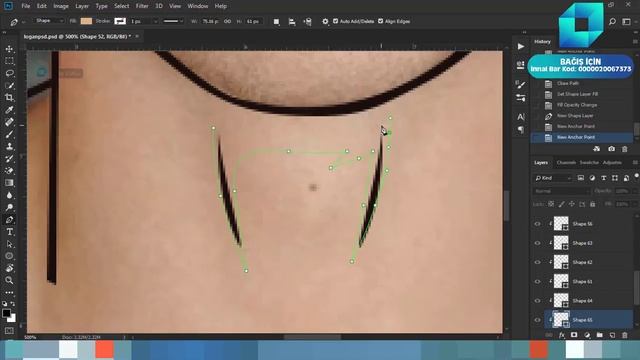Hide the Shape 62 layer
Viewport: 640px width, 360px height.
(x=538, y=262)
